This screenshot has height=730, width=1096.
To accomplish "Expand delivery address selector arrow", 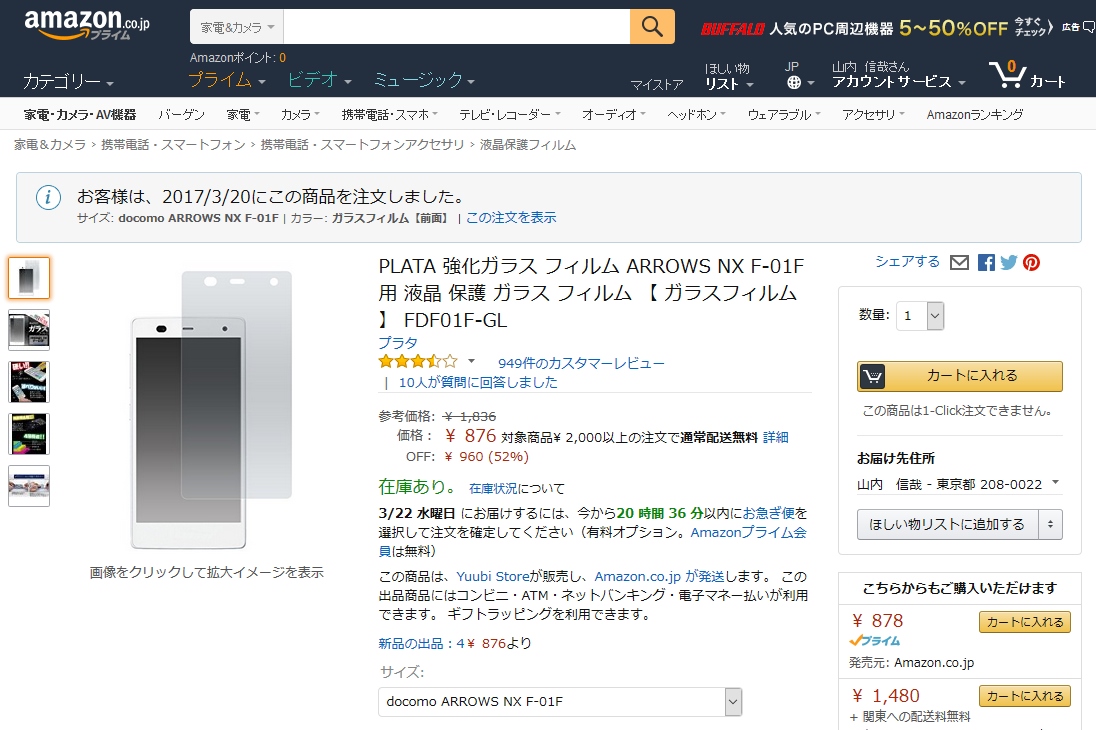I will click(1055, 482).
